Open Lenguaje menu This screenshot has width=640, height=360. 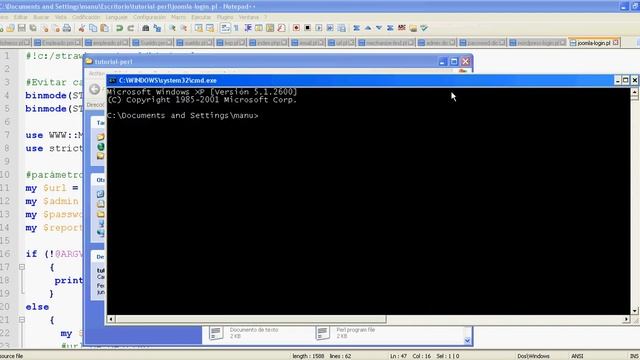[x=116, y=17]
